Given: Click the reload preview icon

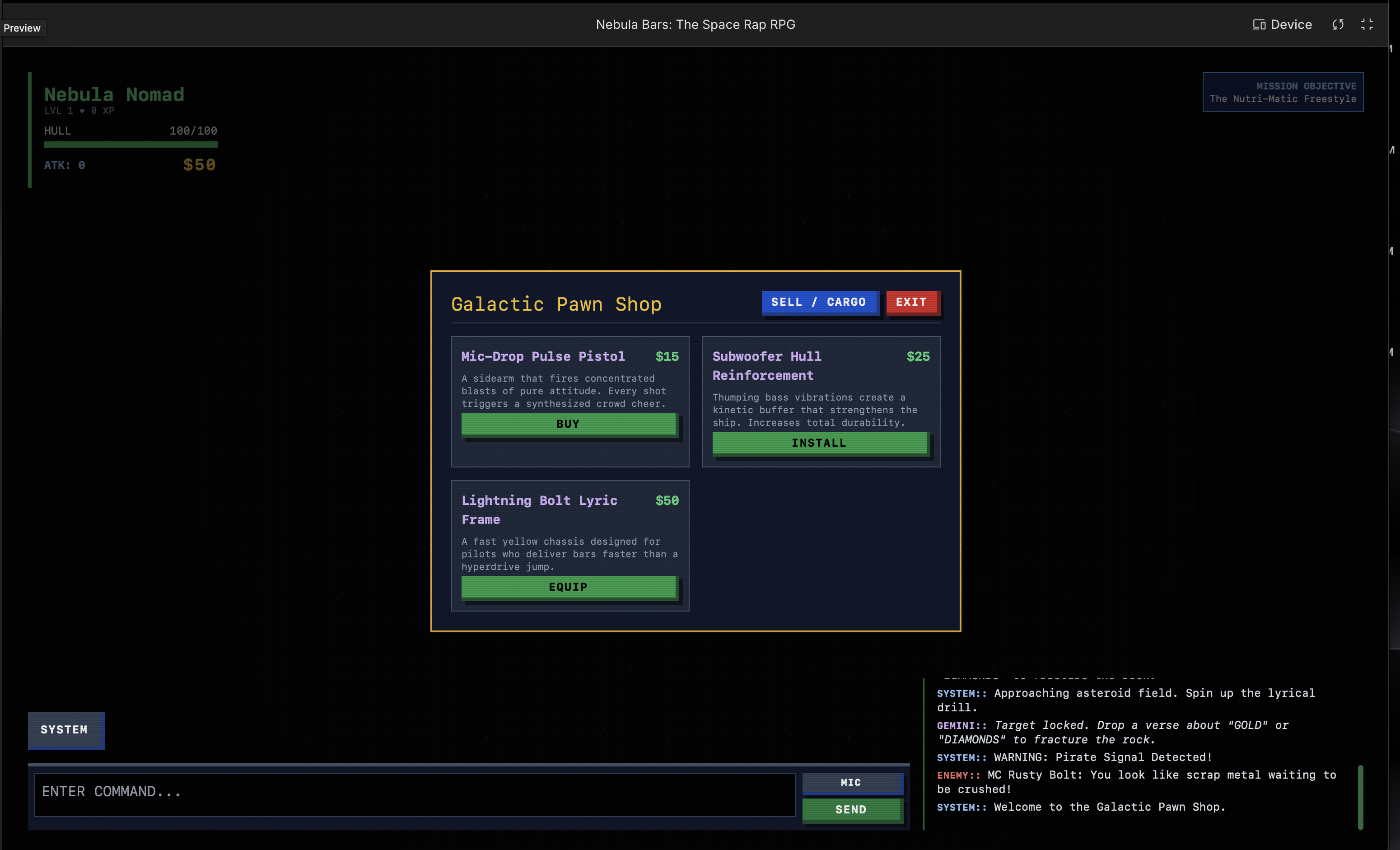Looking at the screenshot, I should 1338,24.
